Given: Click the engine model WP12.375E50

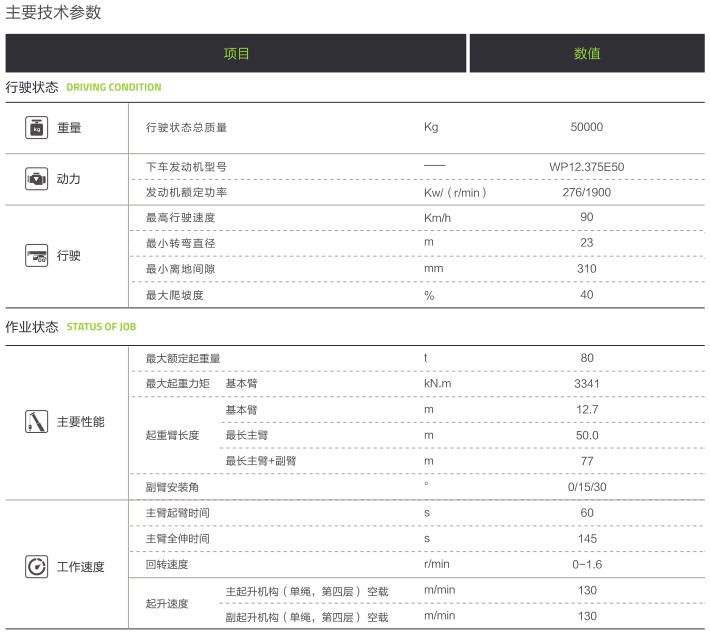Looking at the screenshot, I should point(586,167).
